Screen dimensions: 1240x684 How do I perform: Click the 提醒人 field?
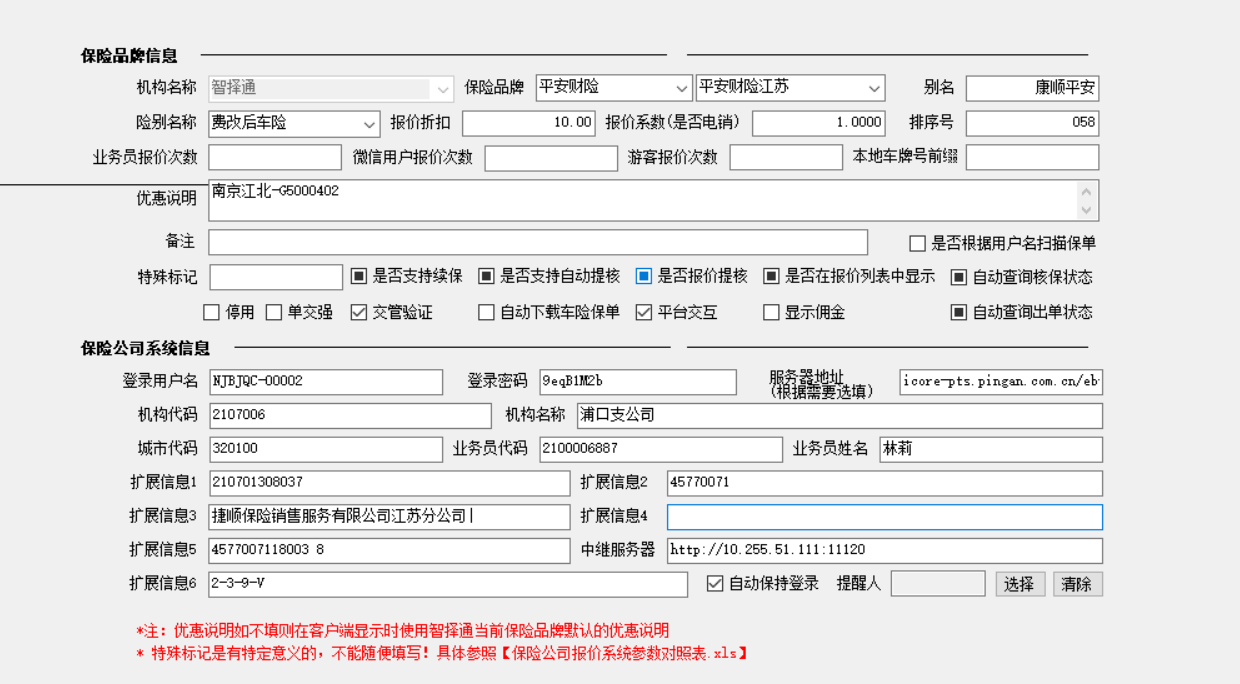tap(938, 583)
